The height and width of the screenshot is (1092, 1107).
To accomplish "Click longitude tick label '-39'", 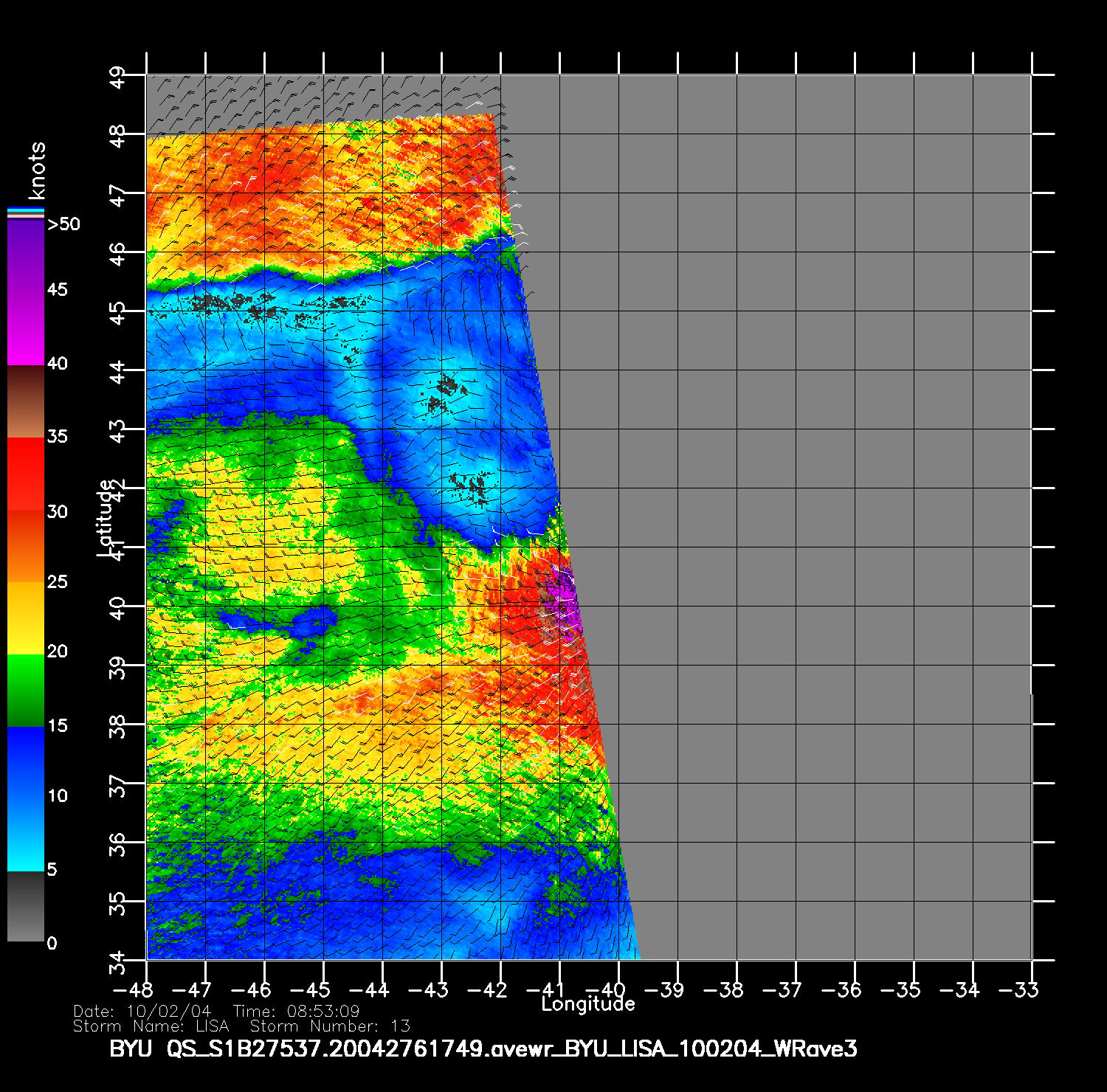I will (x=665, y=989).
